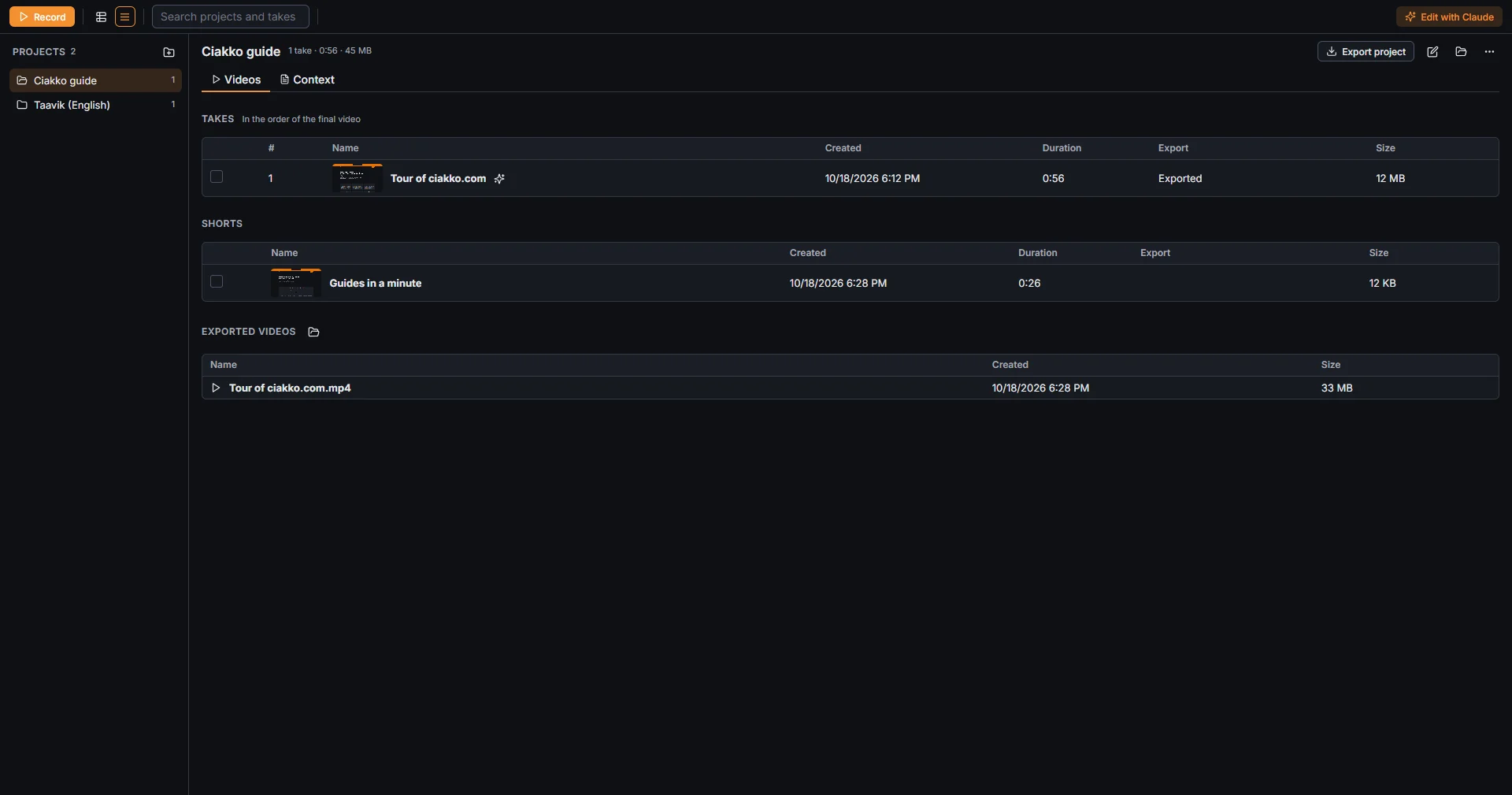Open project folder icon in header
This screenshot has height=795, width=1512.
pyautogui.click(x=1461, y=52)
